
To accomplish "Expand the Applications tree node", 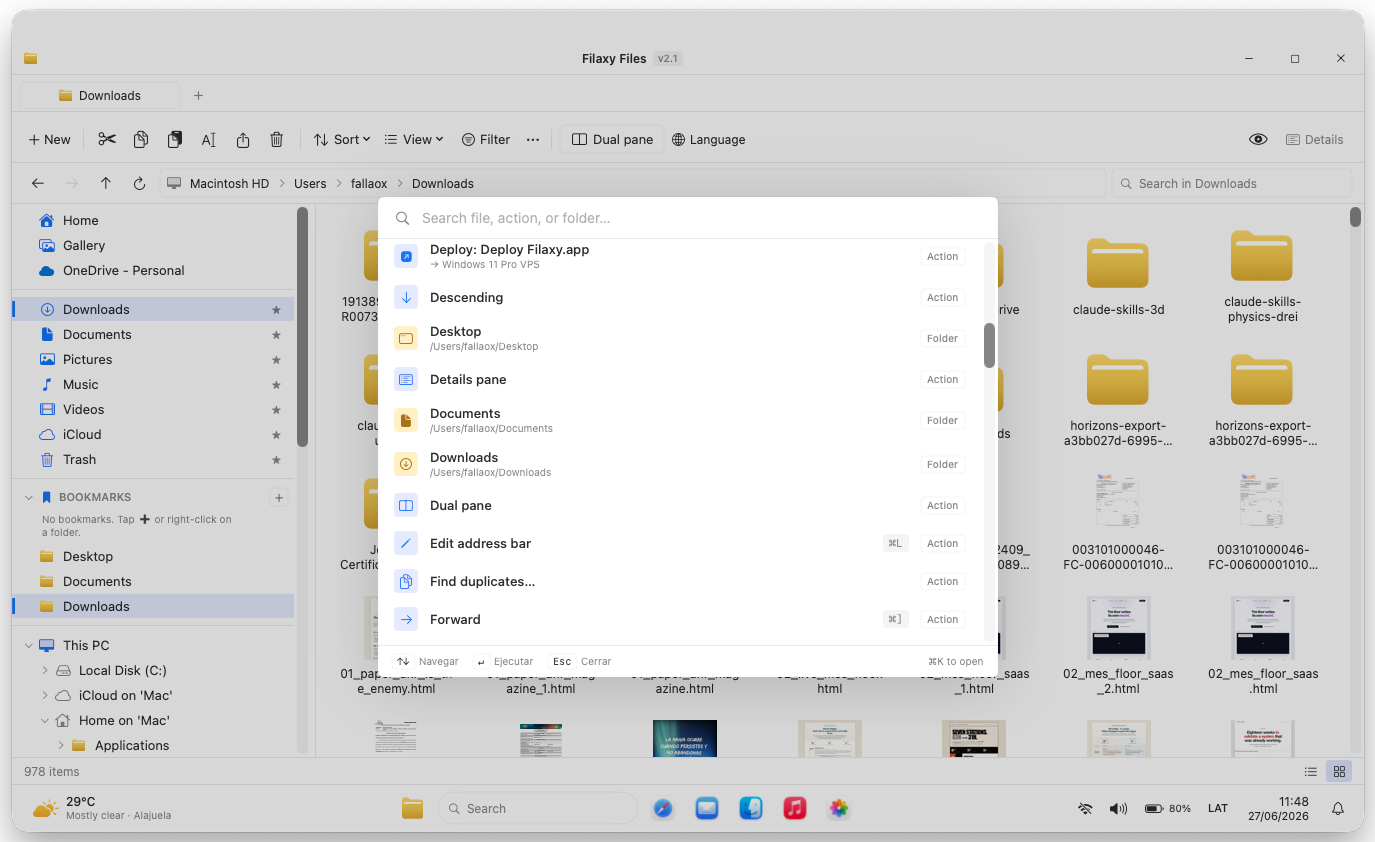I will (61, 745).
